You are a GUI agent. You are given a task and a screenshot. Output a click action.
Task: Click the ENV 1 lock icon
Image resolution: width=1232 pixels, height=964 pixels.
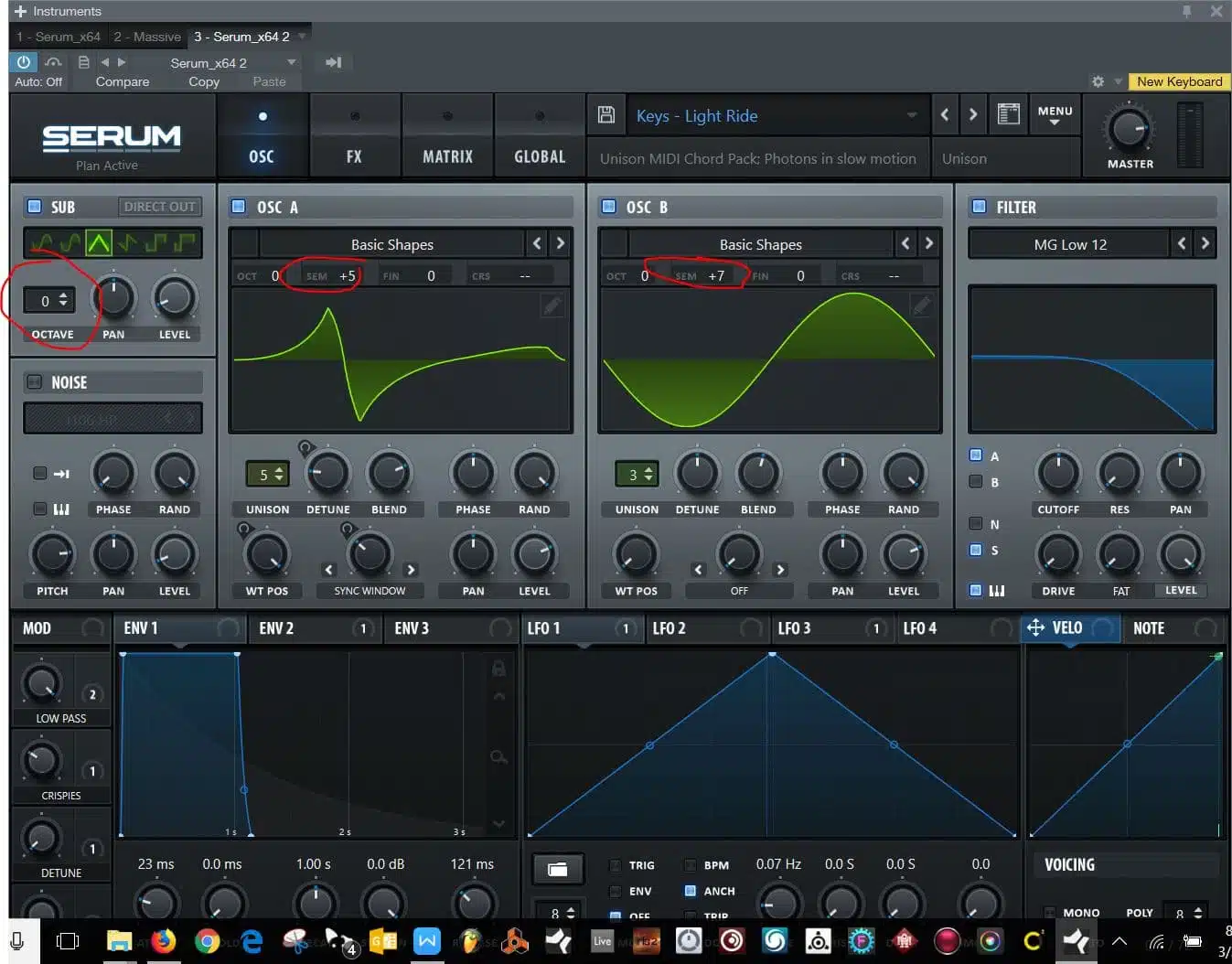click(498, 668)
